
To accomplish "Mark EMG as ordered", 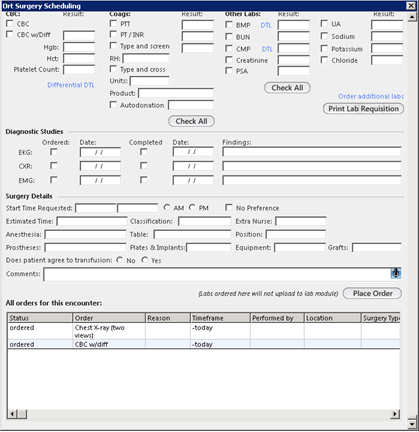I will tap(54, 180).
